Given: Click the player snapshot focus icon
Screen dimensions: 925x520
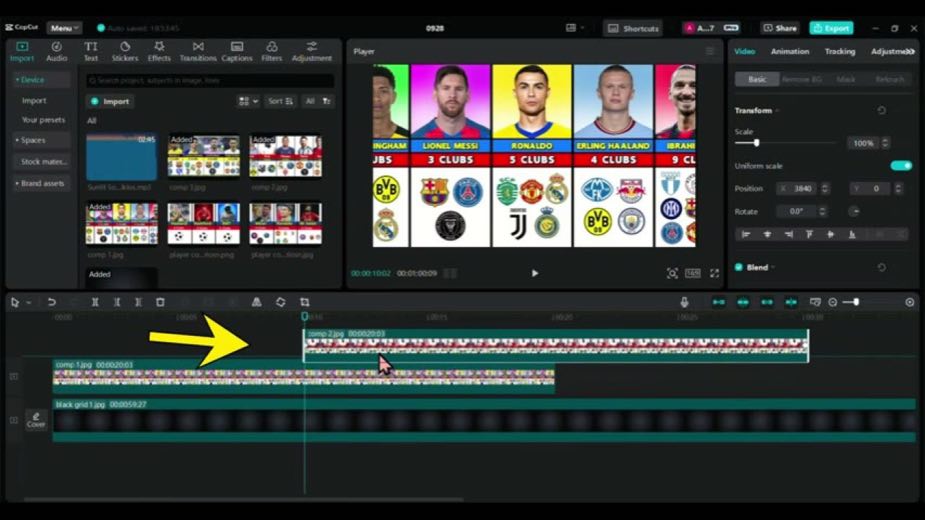Looking at the screenshot, I should point(672,273).
